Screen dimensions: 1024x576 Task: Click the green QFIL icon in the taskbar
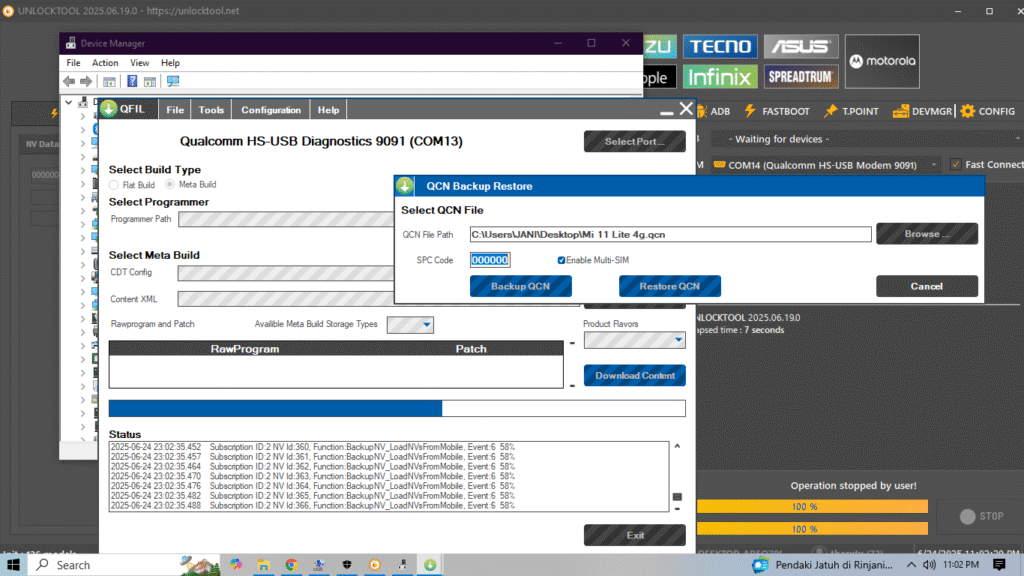click(430, 565)
